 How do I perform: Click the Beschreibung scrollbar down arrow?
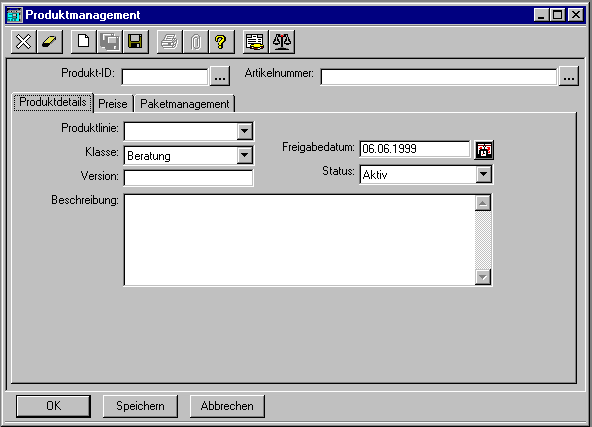[483, 277]
